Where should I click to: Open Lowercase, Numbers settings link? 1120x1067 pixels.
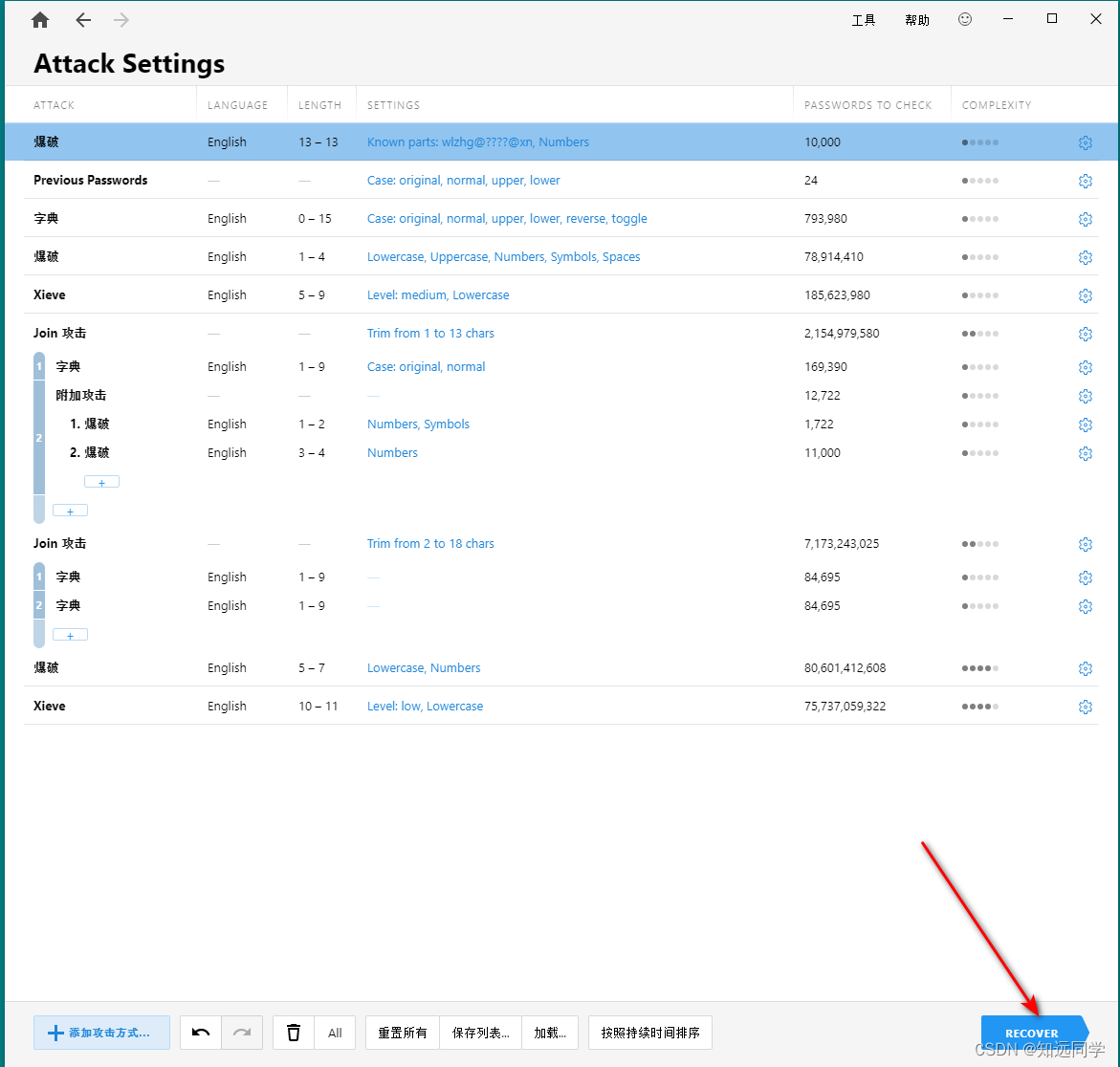(x=424, y=667)
